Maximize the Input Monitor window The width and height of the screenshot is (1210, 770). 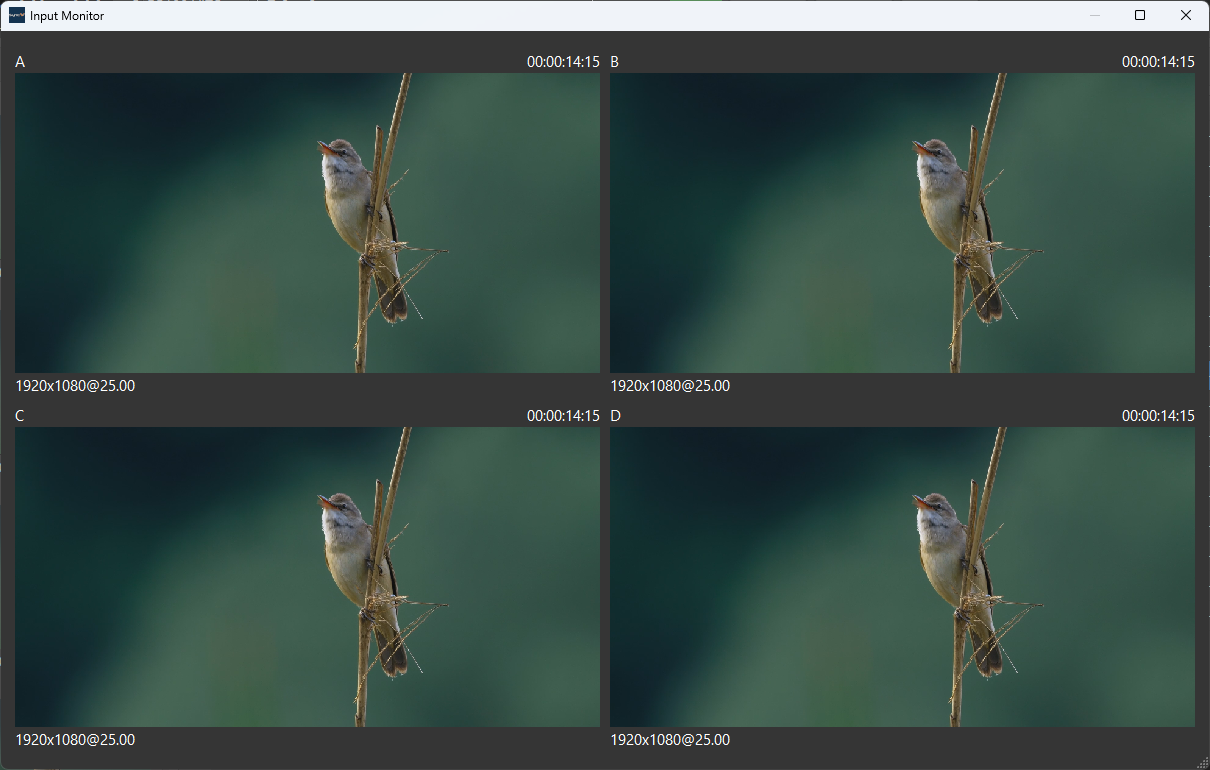1140,15
